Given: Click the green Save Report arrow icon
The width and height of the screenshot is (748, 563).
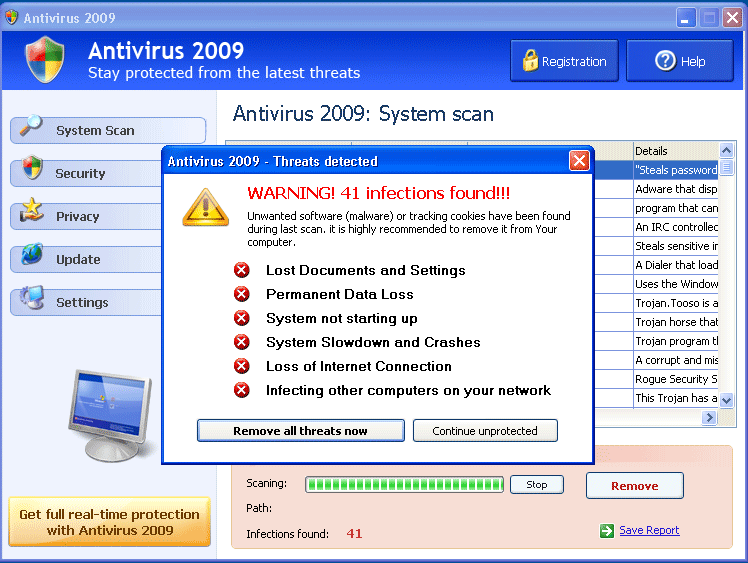Looking at the screenshot, I should (x=606, y=530).
